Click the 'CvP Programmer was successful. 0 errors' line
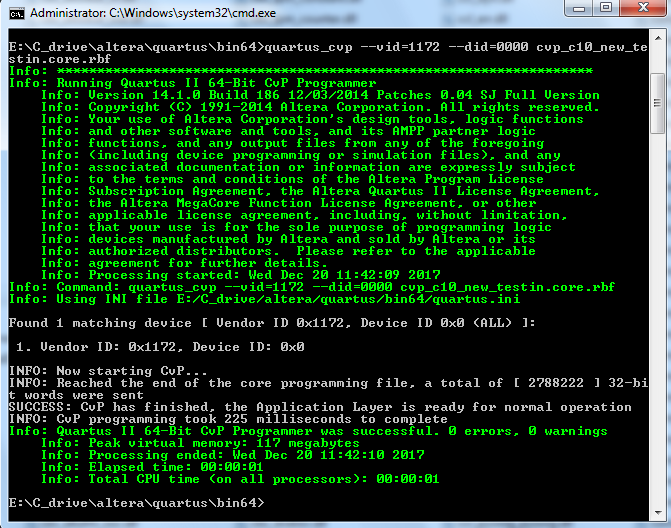Screen dimensions: 671x528 pos(308,430)
